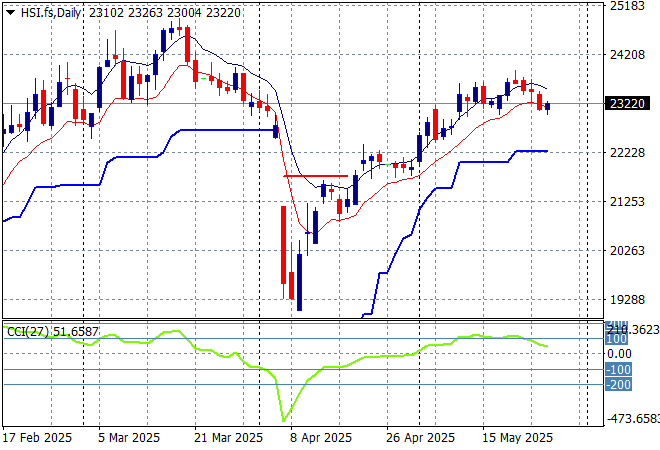Open the chart menu triangle beside HSI.fs

pos(11,13)
